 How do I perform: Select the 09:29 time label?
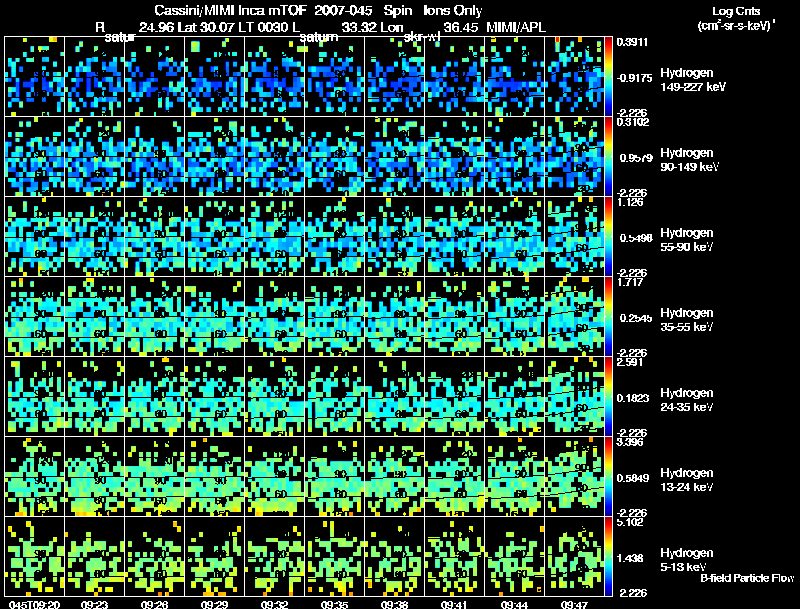pos(214,604)
